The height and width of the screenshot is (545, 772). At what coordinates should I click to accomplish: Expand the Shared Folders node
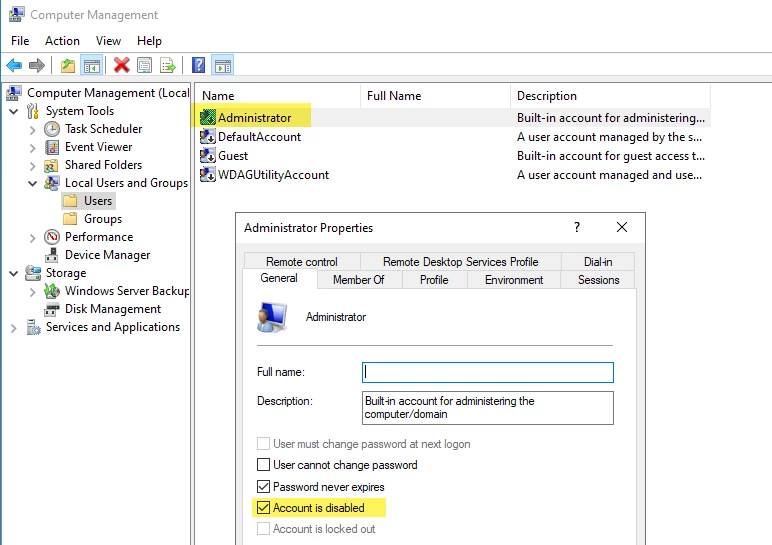32,166
